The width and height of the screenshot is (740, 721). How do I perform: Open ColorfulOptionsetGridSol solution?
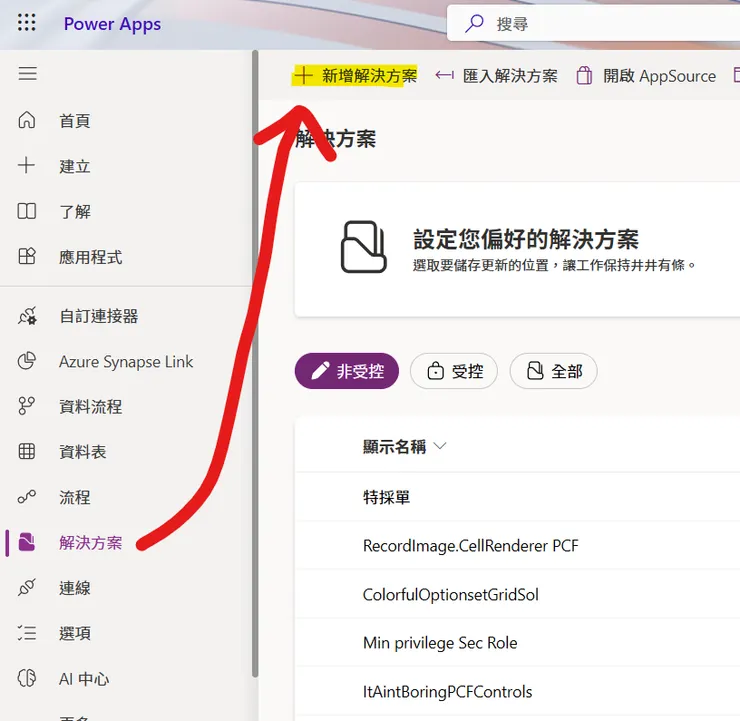(451, 595)
